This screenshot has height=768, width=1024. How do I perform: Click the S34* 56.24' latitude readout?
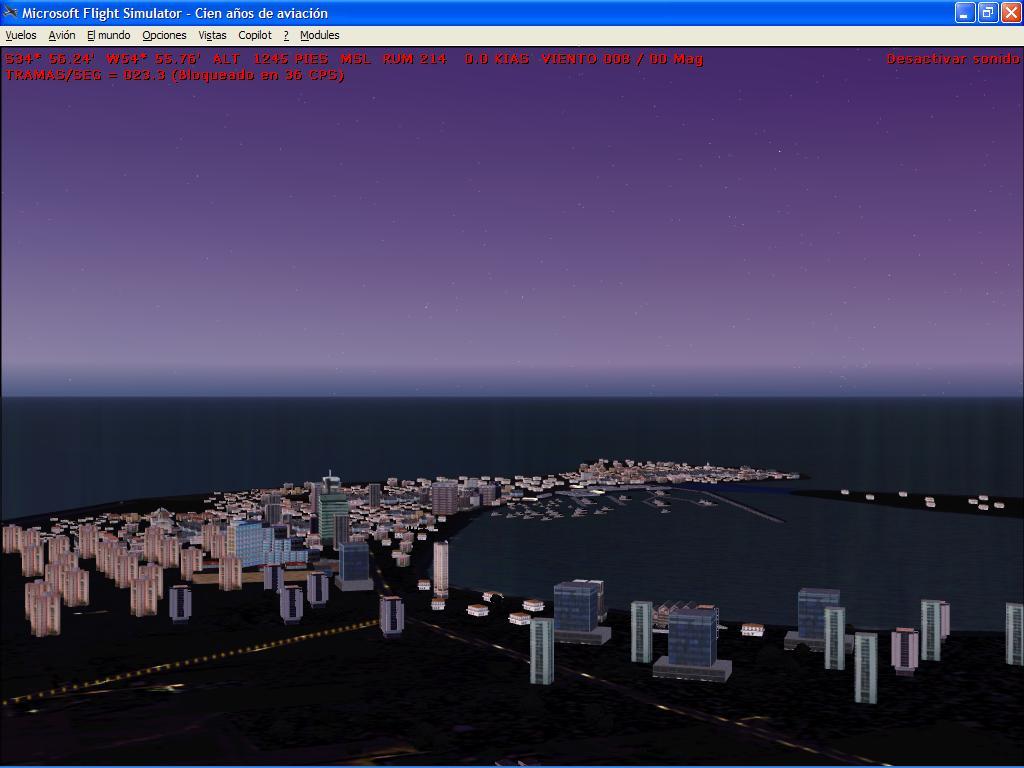[50, 59]
